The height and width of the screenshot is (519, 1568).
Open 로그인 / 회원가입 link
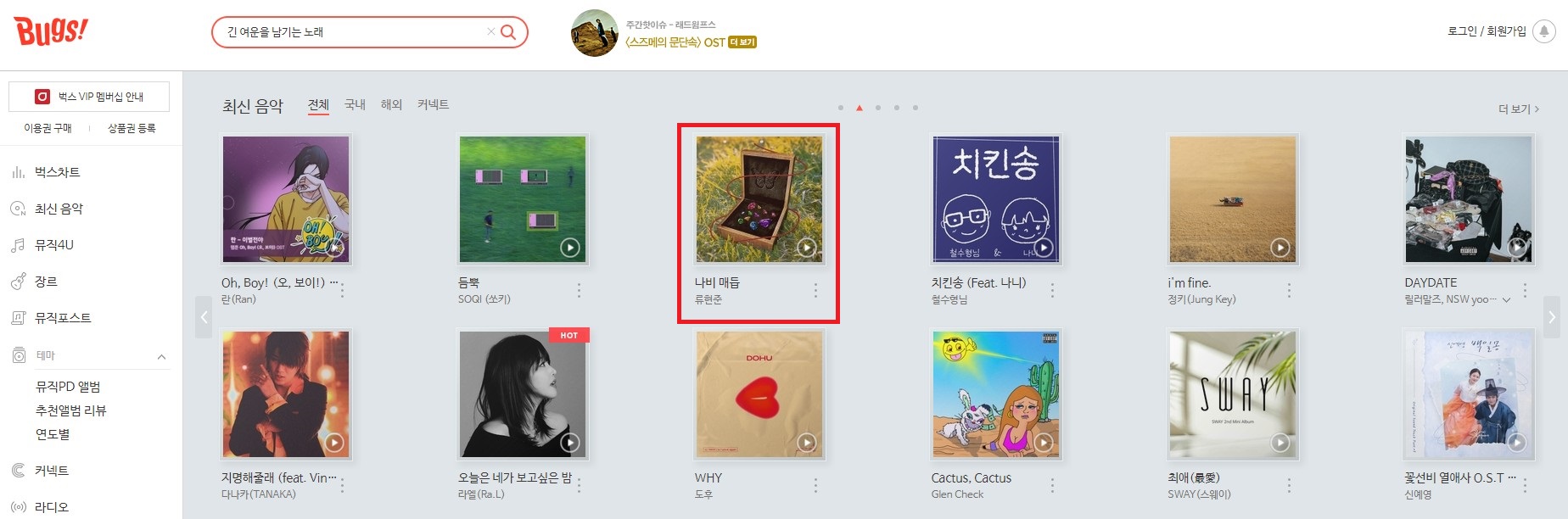(1487, 31)
